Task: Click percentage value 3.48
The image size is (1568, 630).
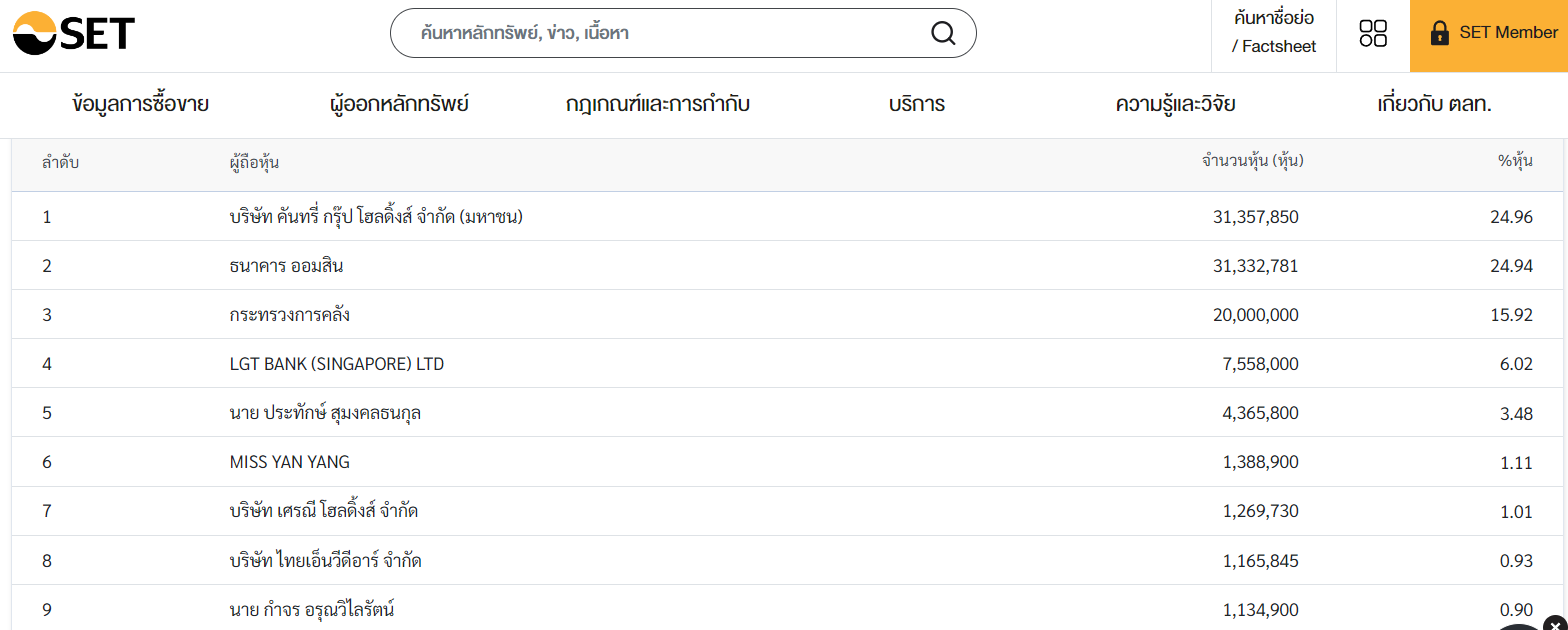Action: tap(1516, 413)
